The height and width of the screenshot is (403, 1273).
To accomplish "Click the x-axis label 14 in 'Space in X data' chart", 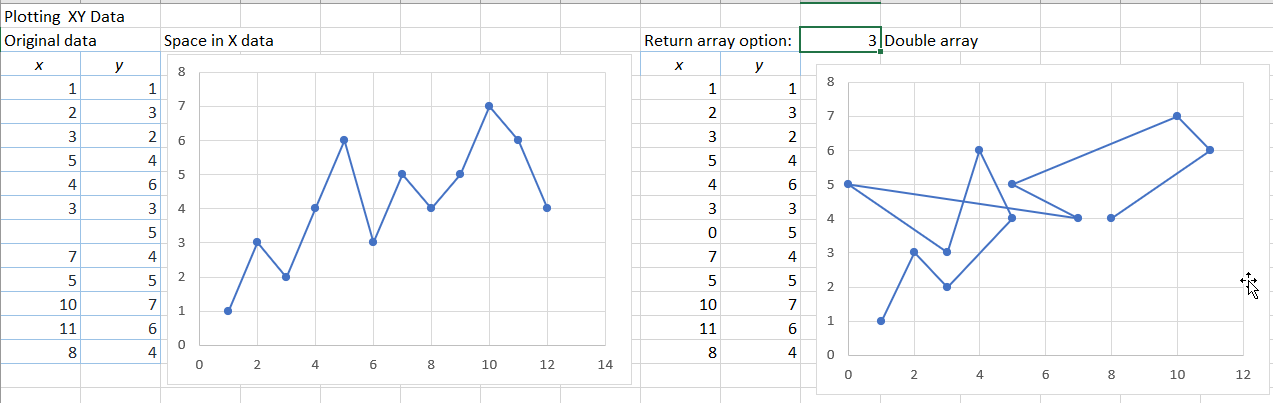I will [605, 365].
